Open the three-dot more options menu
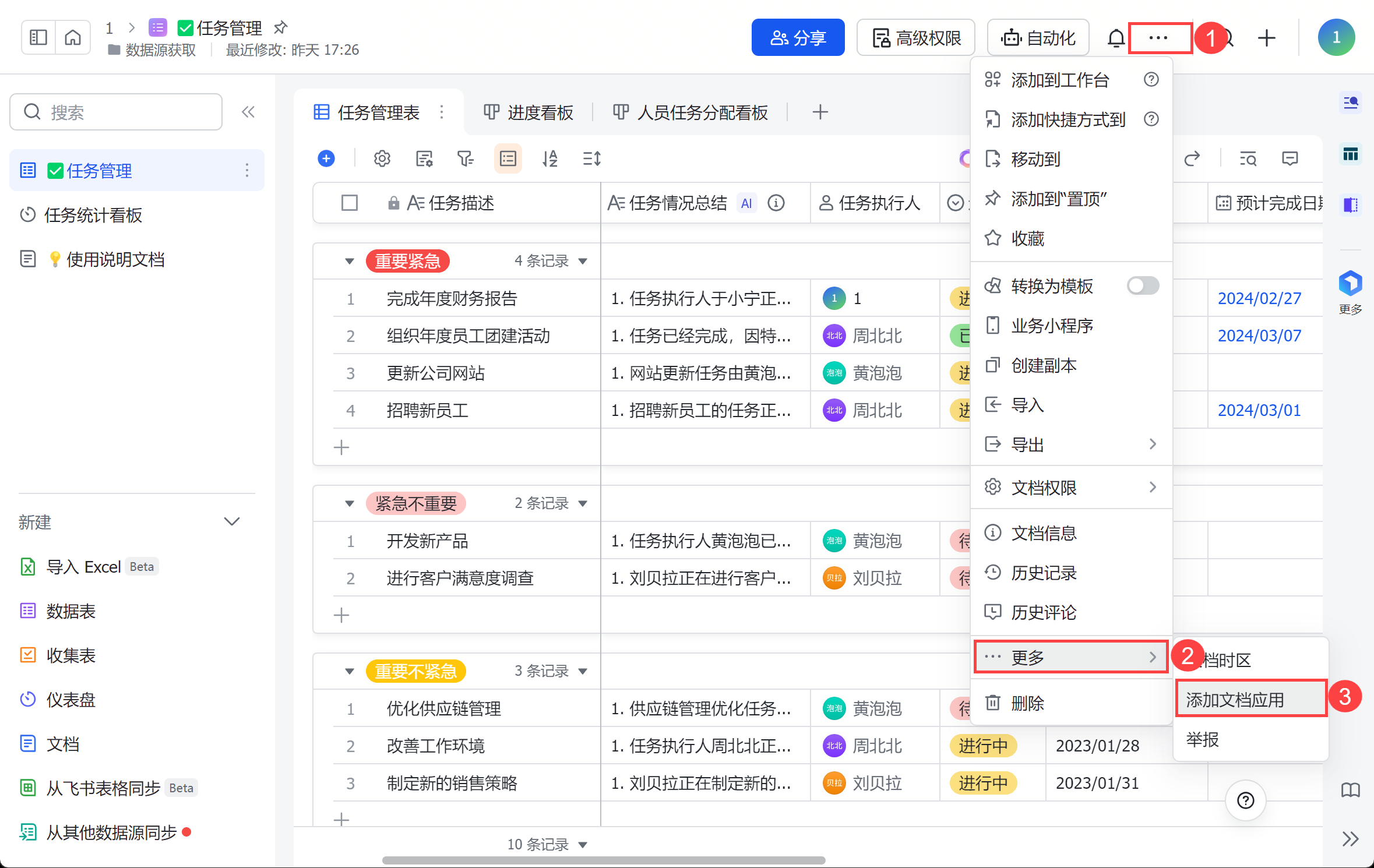The image size is (1374, 868). pyautogui.click(x=1158, y=38)
